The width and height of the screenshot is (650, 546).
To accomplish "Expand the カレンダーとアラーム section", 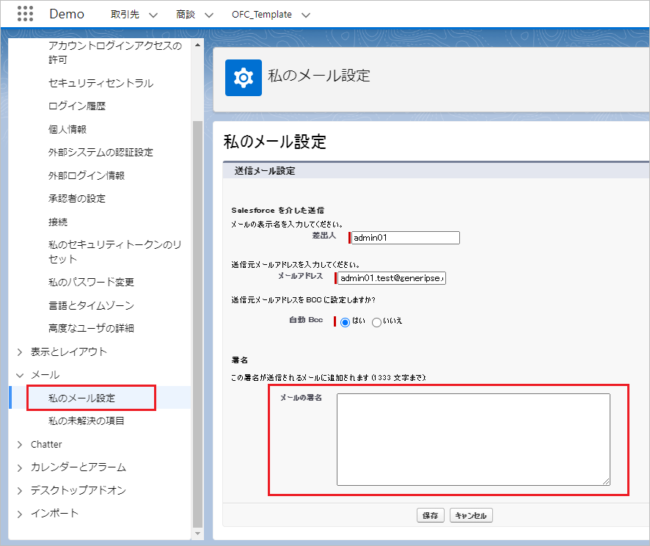I will point(19,468).
